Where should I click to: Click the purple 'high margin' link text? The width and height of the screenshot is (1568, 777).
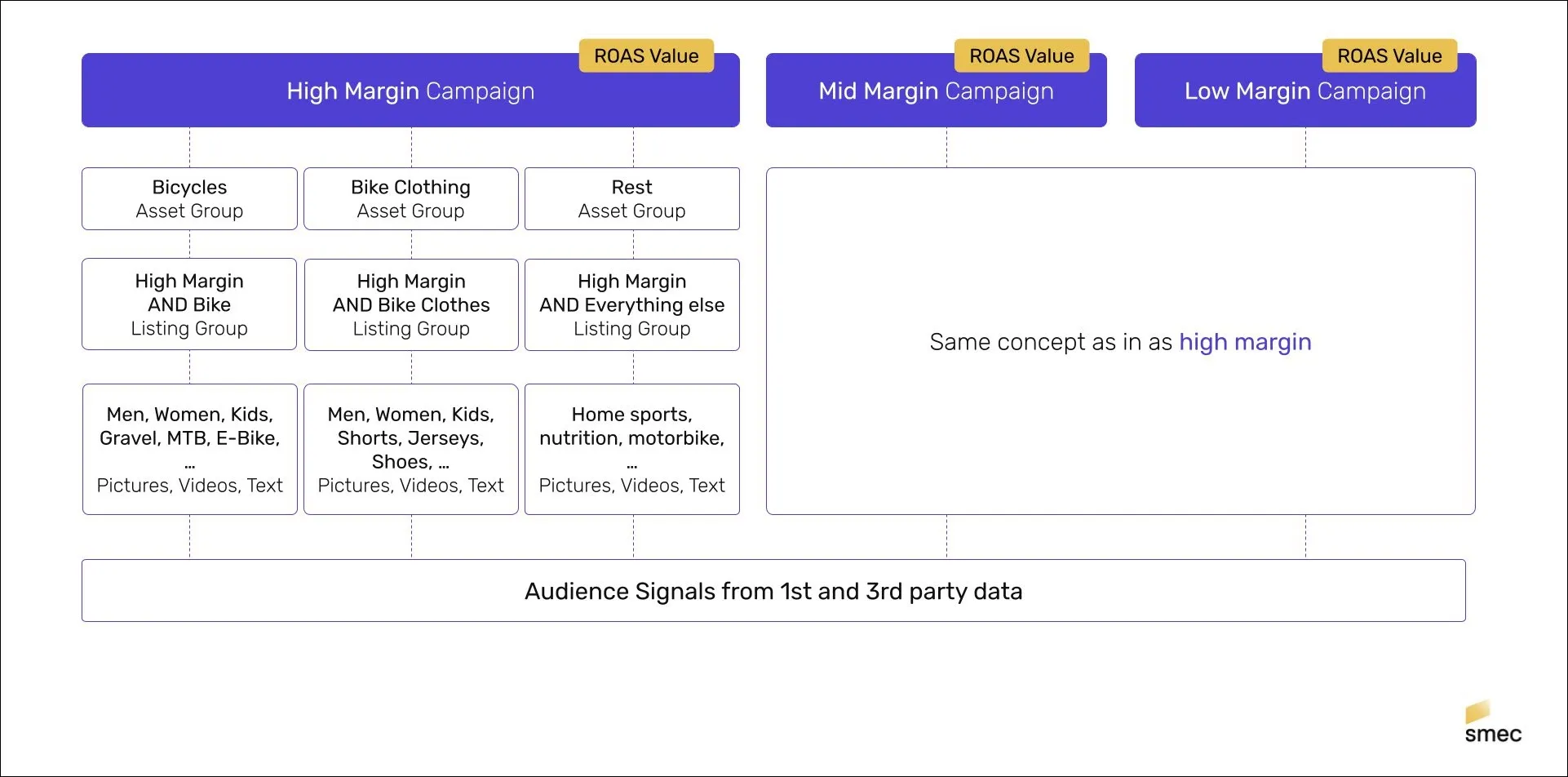(1245, 342)
